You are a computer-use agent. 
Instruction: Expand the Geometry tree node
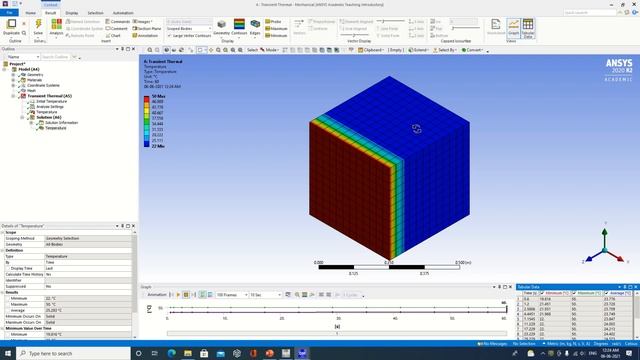tap(13, 75)
